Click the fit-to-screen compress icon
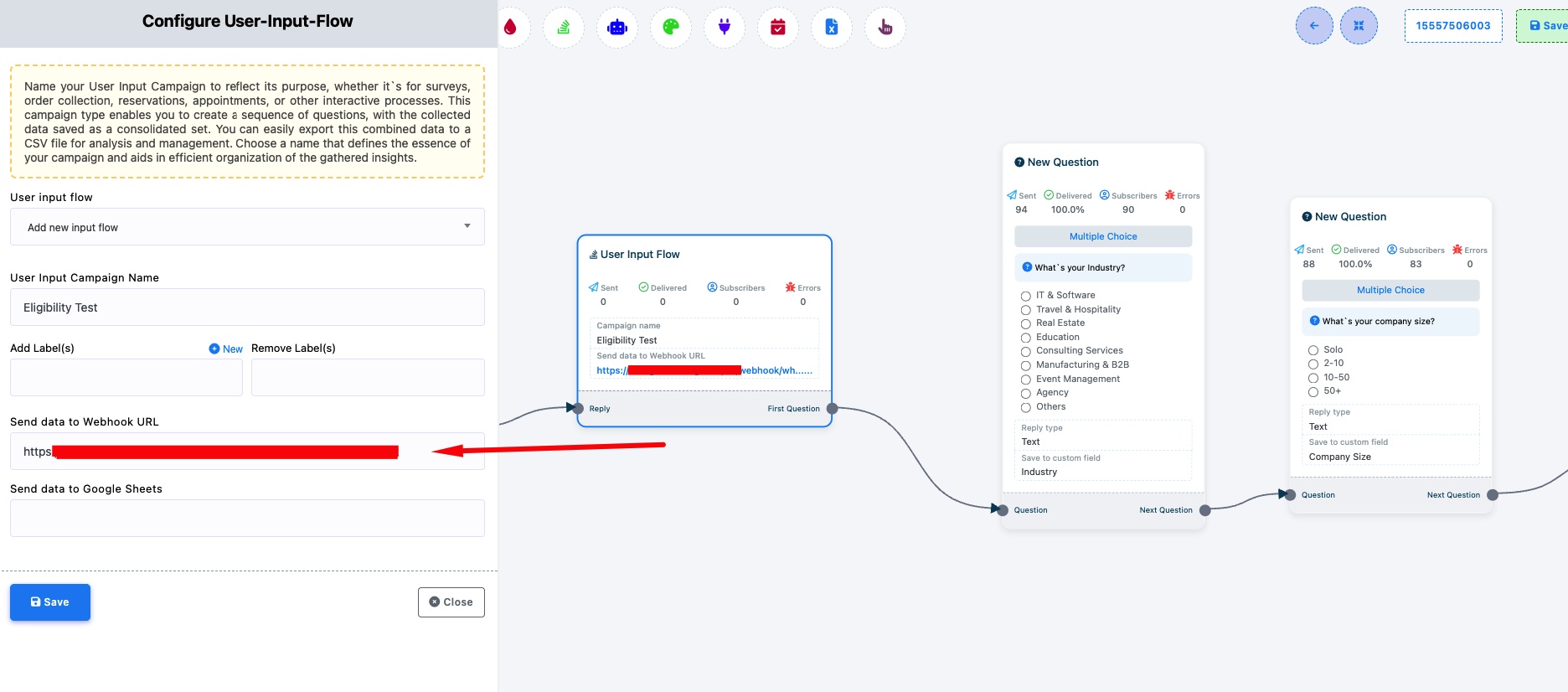Viewport: 1568px width, 692px height. tap(1359, 26)
